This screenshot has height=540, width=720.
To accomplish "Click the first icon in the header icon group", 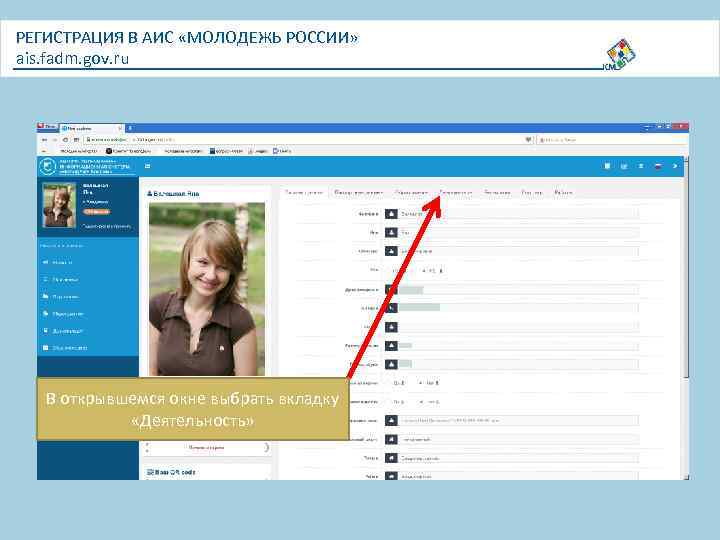I will [607, 166].
